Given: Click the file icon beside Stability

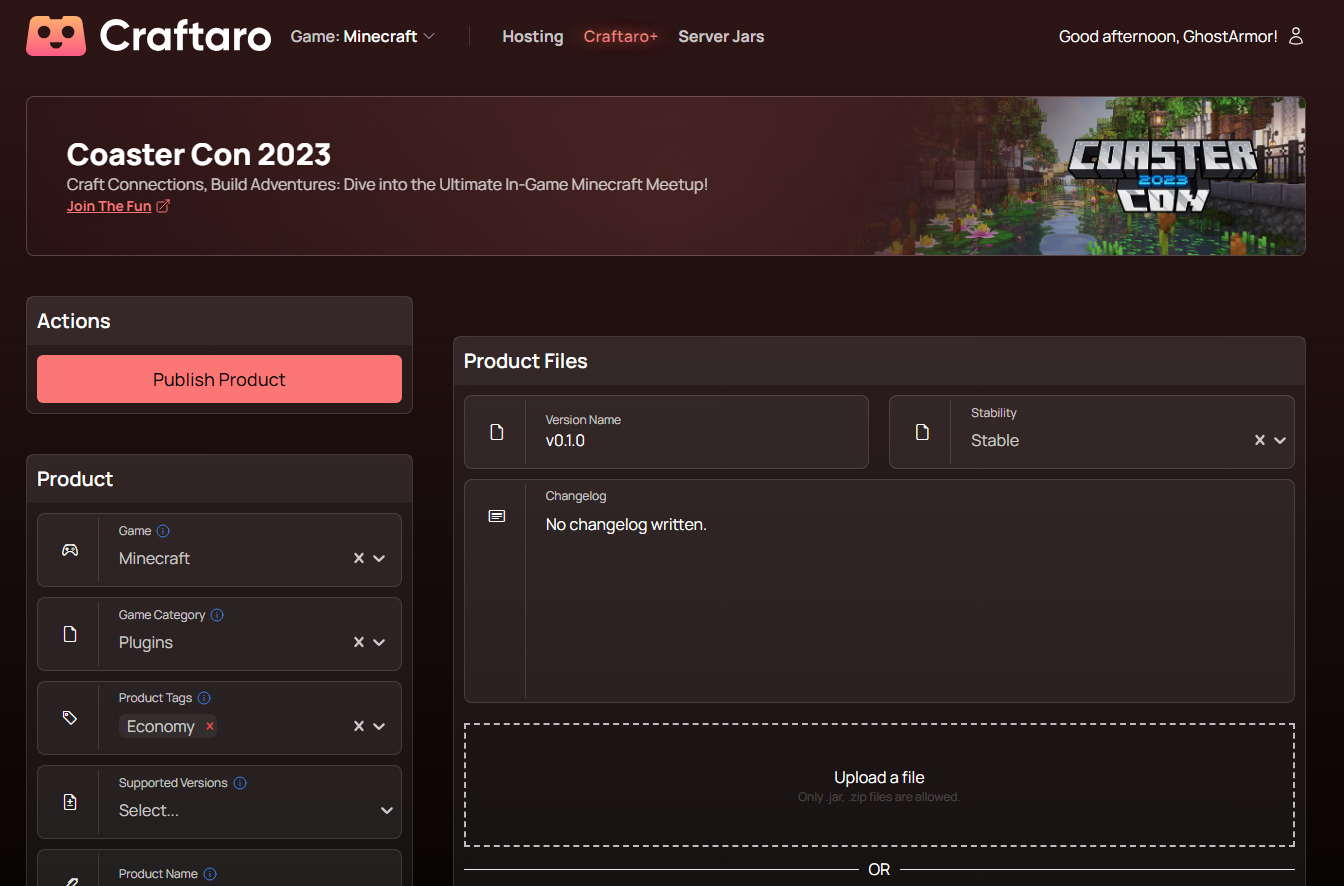Looking at the screenshot, I should point(922,432).
